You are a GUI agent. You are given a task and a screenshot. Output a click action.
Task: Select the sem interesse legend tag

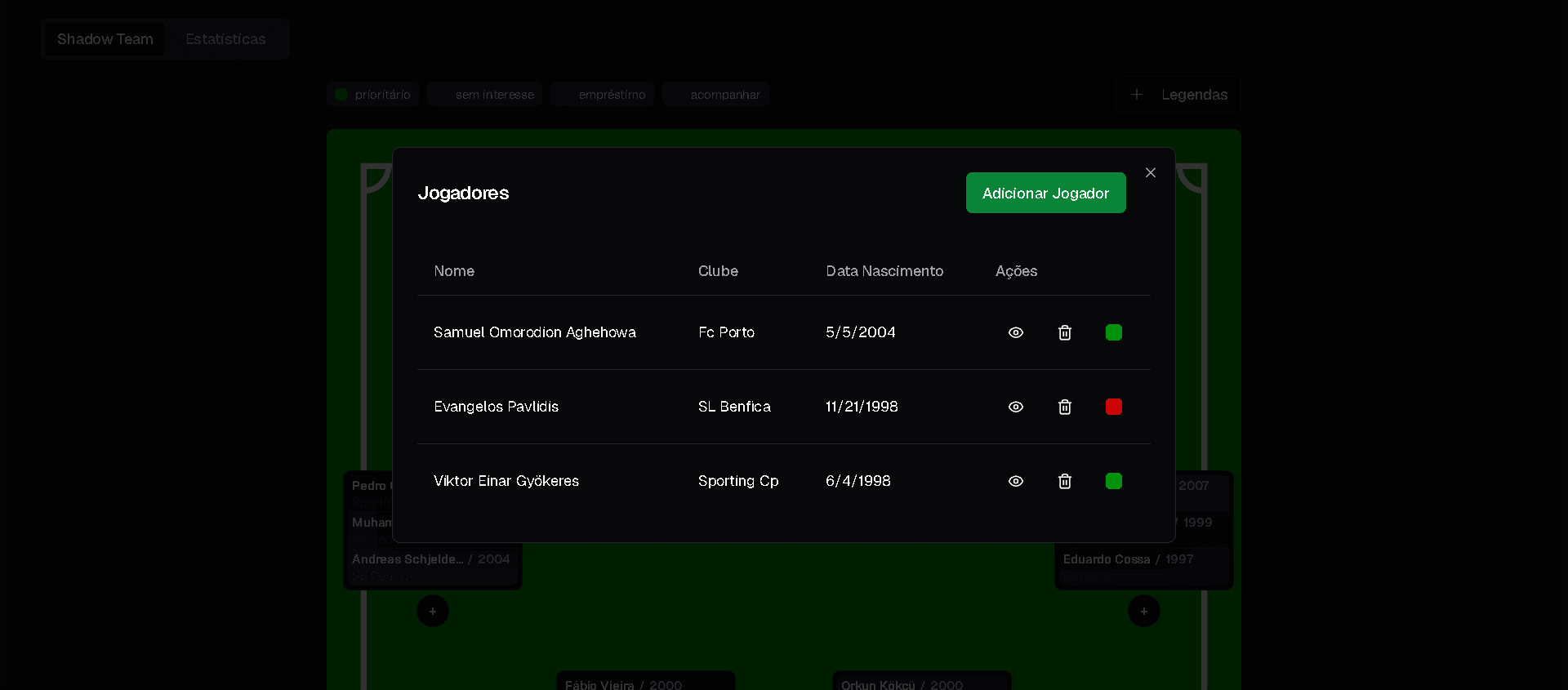[487, 95]
